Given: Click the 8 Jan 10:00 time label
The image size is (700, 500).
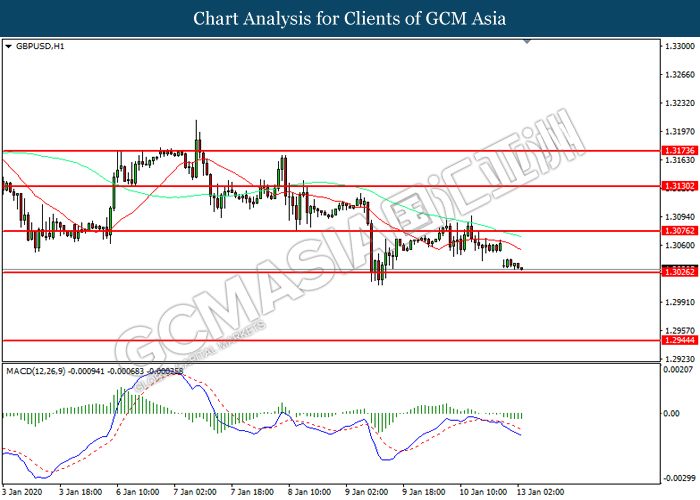Looking at the screenshot, I should (309, 492).
